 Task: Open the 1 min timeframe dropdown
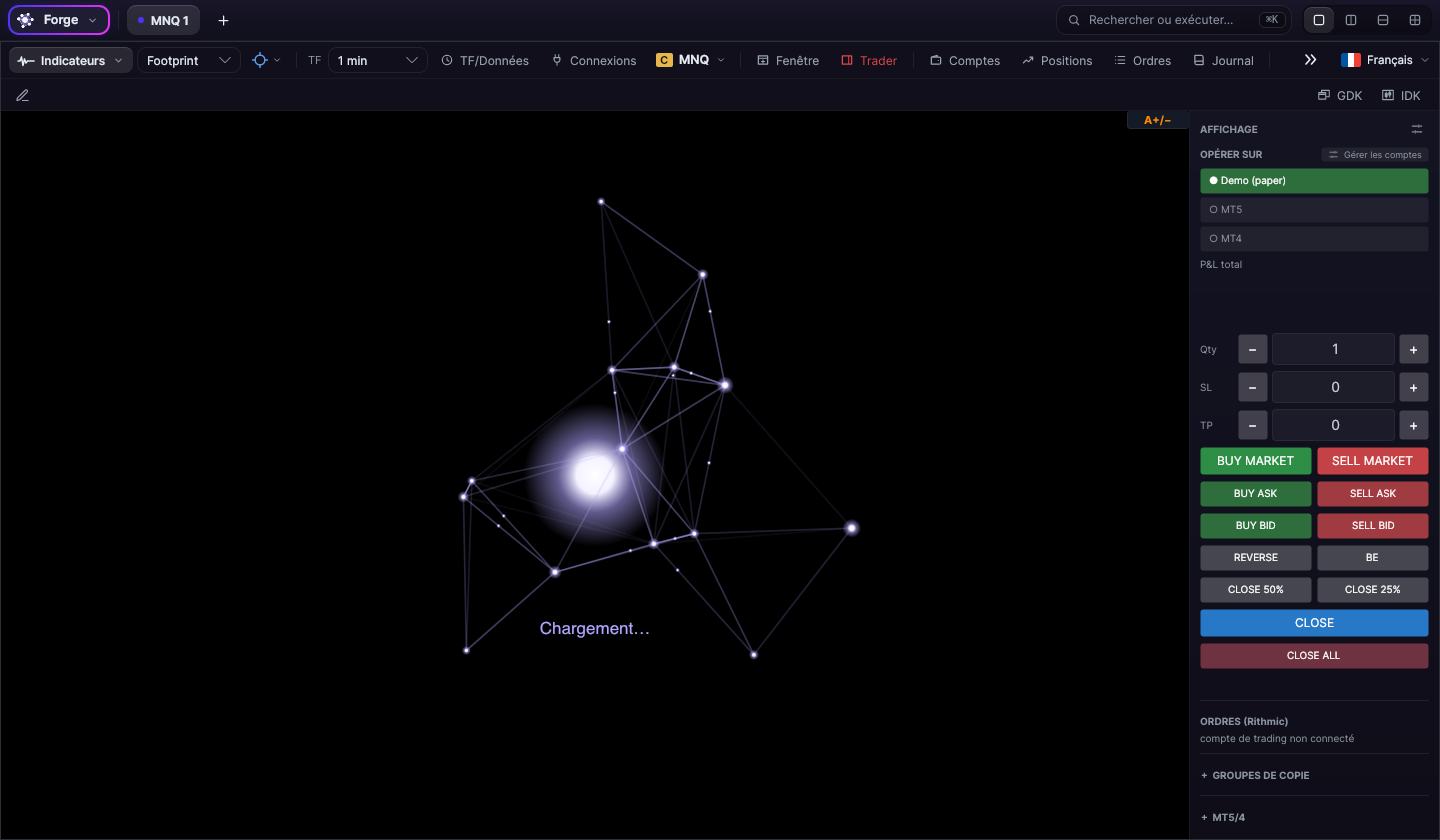(x=377, y=60)
